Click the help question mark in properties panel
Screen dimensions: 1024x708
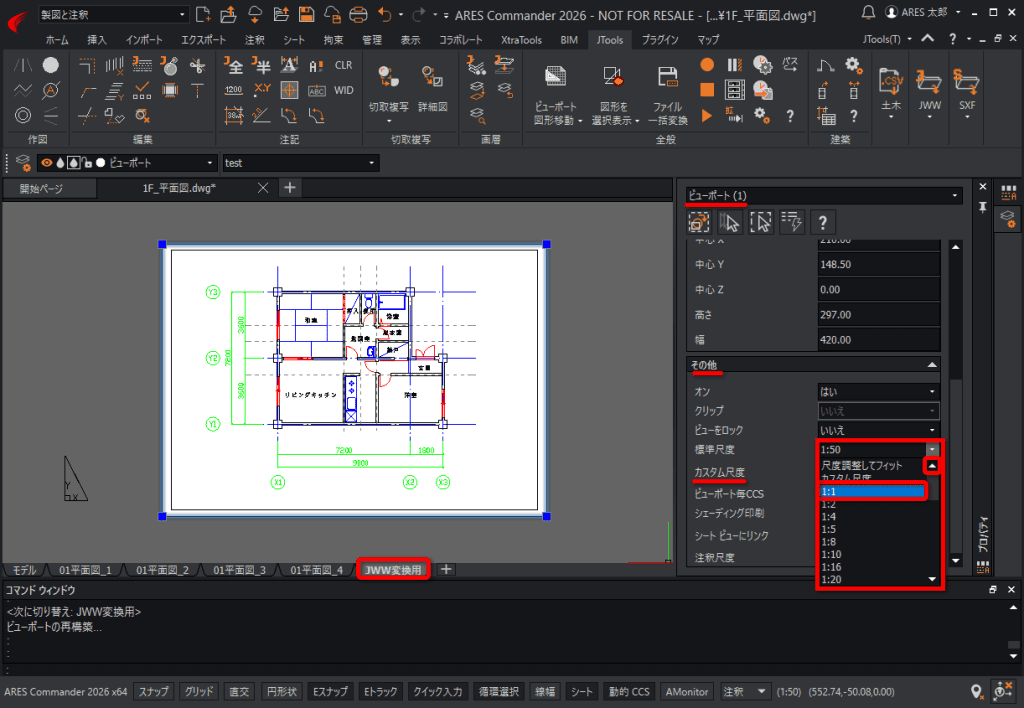tap(821, 221)
